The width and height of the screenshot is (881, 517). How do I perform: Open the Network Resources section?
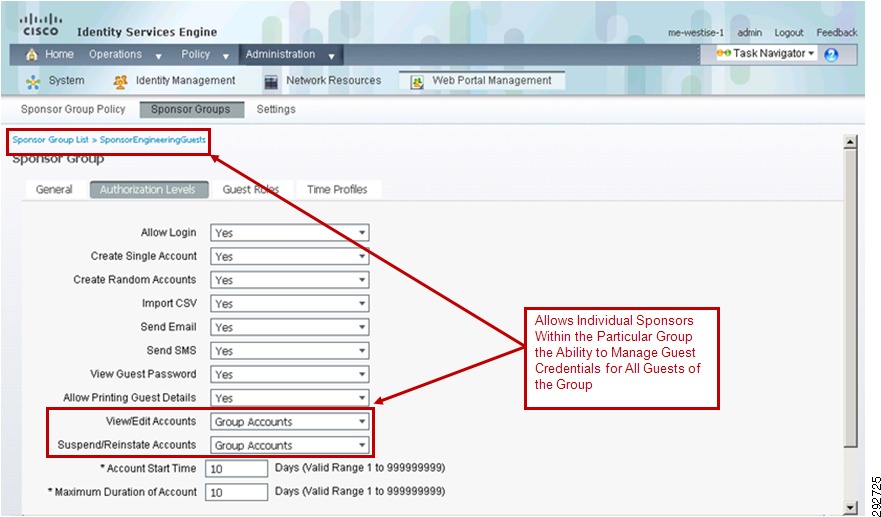tap(334, 80)
